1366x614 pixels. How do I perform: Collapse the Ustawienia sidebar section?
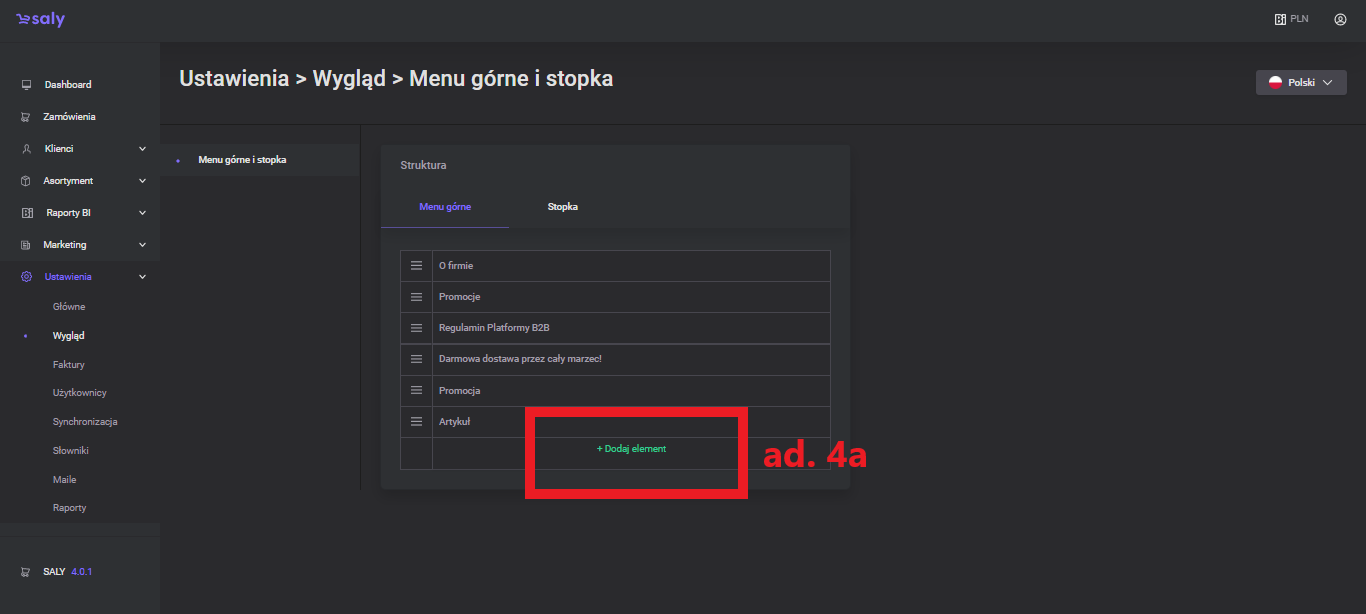click(142, 277)
